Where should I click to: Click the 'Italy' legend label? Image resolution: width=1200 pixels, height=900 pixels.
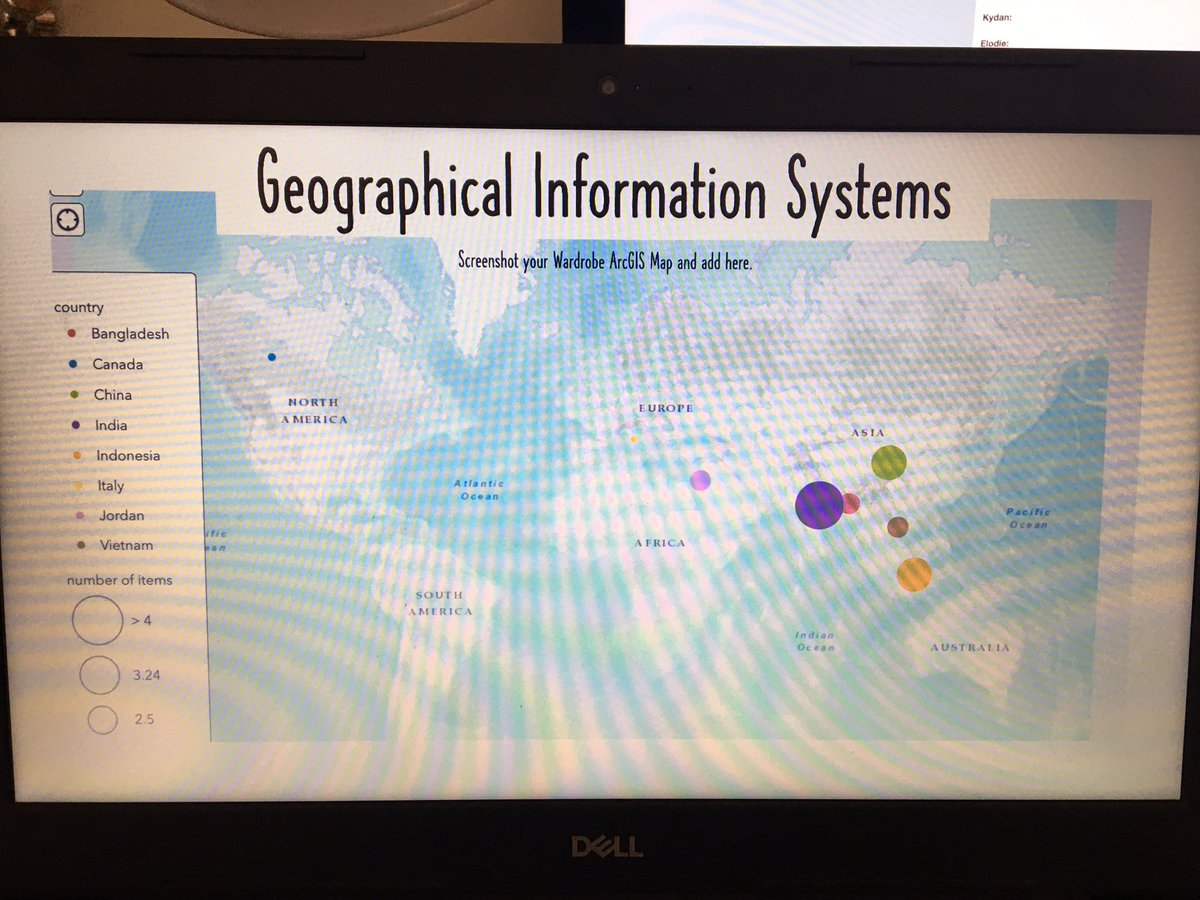tap(111, 485)
